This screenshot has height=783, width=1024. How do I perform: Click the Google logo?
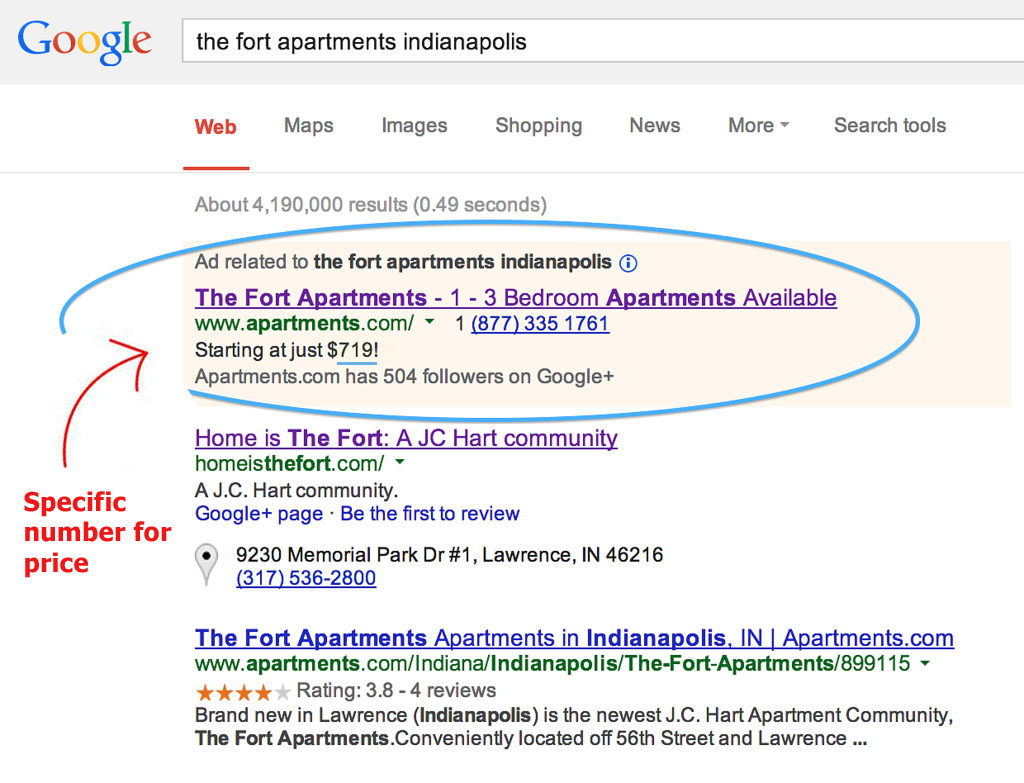click(84, 41)
